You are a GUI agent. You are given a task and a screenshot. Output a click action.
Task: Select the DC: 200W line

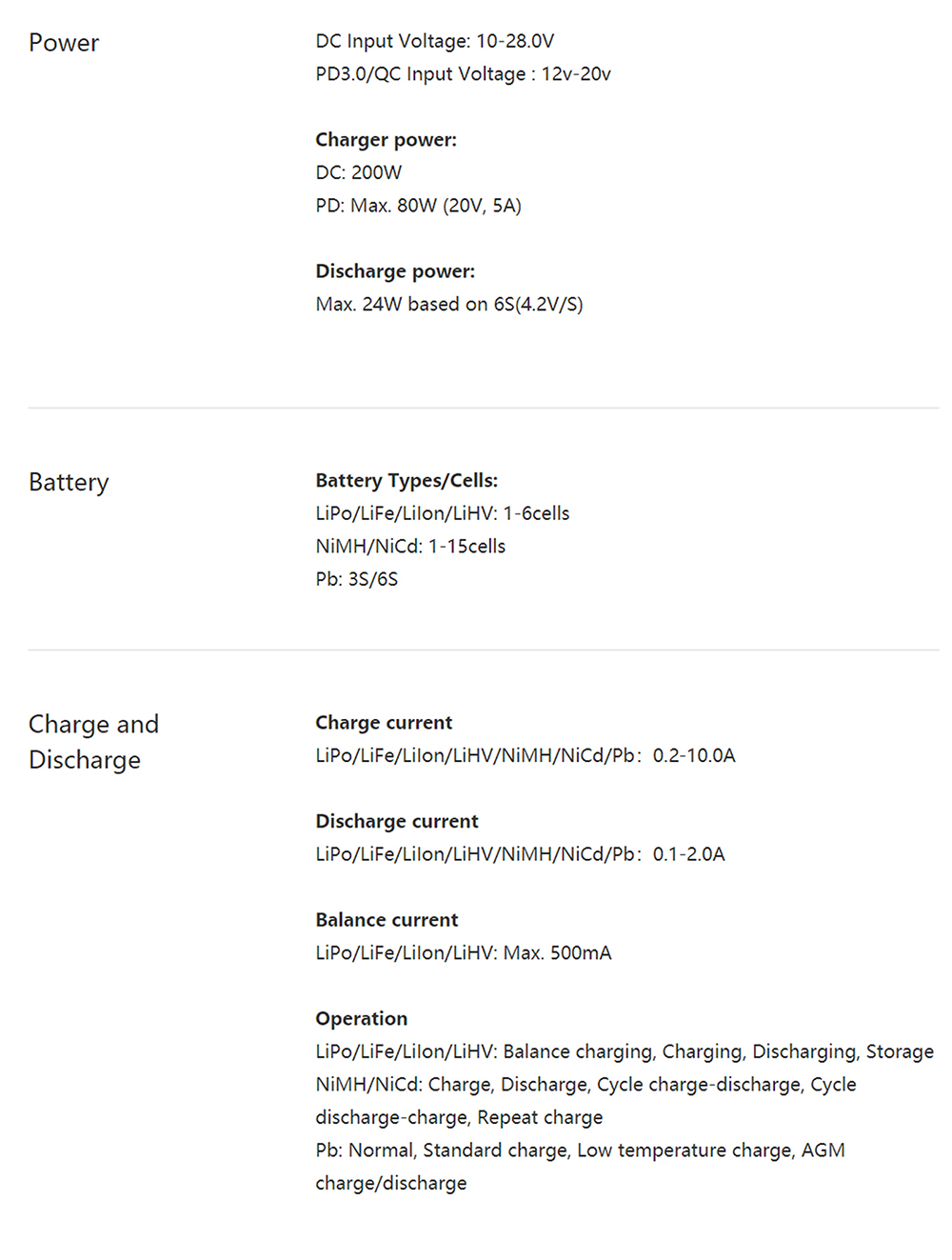click(x=358, y=172)
